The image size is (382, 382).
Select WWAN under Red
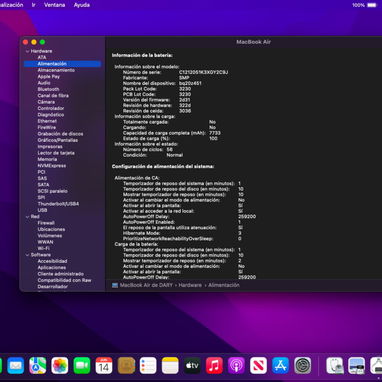(45, 242)
